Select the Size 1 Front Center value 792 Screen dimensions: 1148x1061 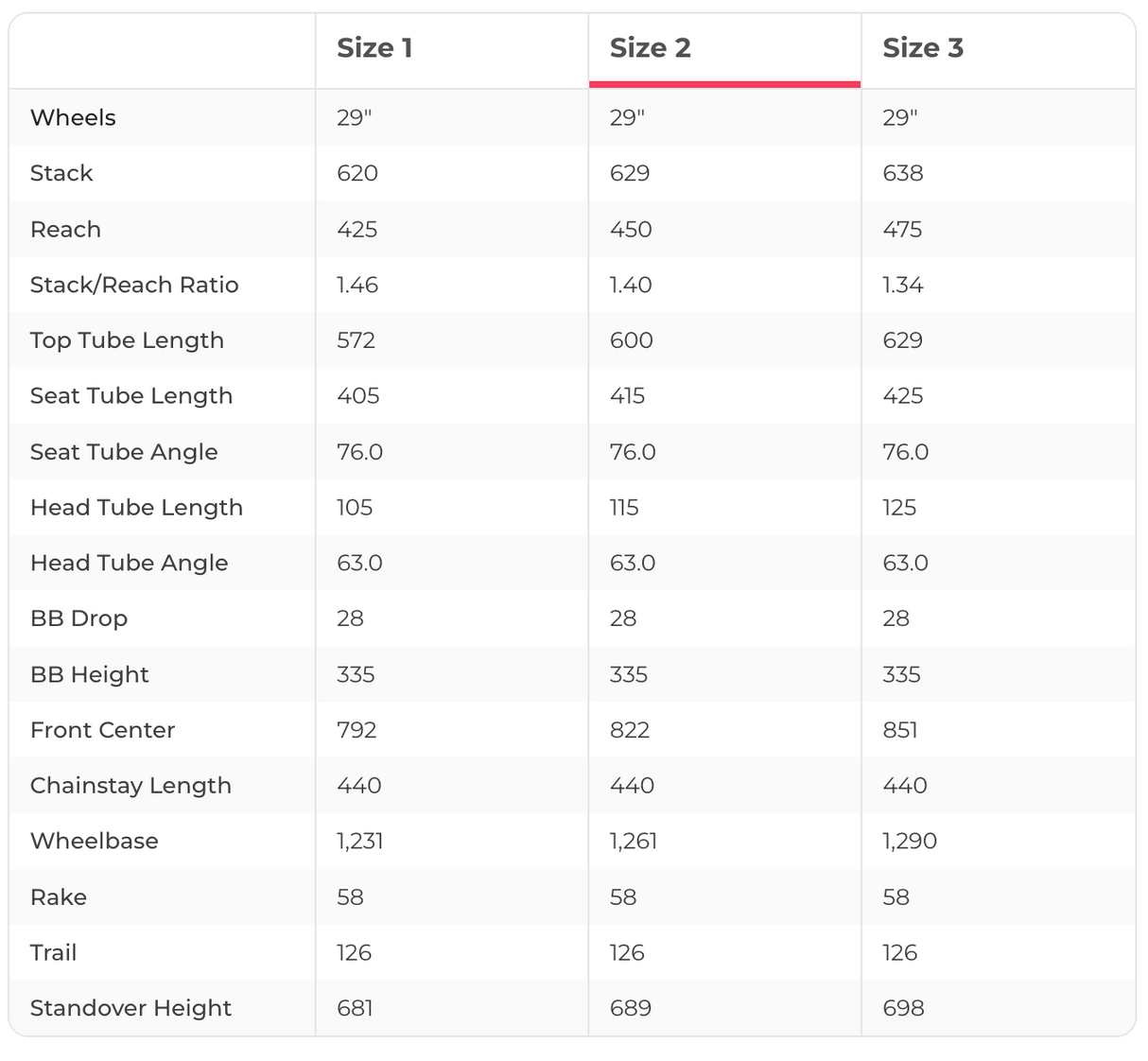point(357,730)
